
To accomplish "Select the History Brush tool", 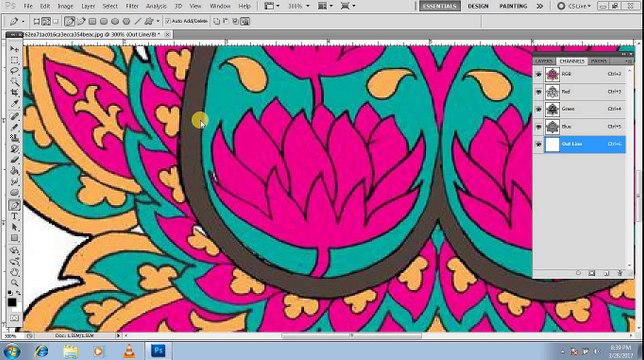I will 14,149.
